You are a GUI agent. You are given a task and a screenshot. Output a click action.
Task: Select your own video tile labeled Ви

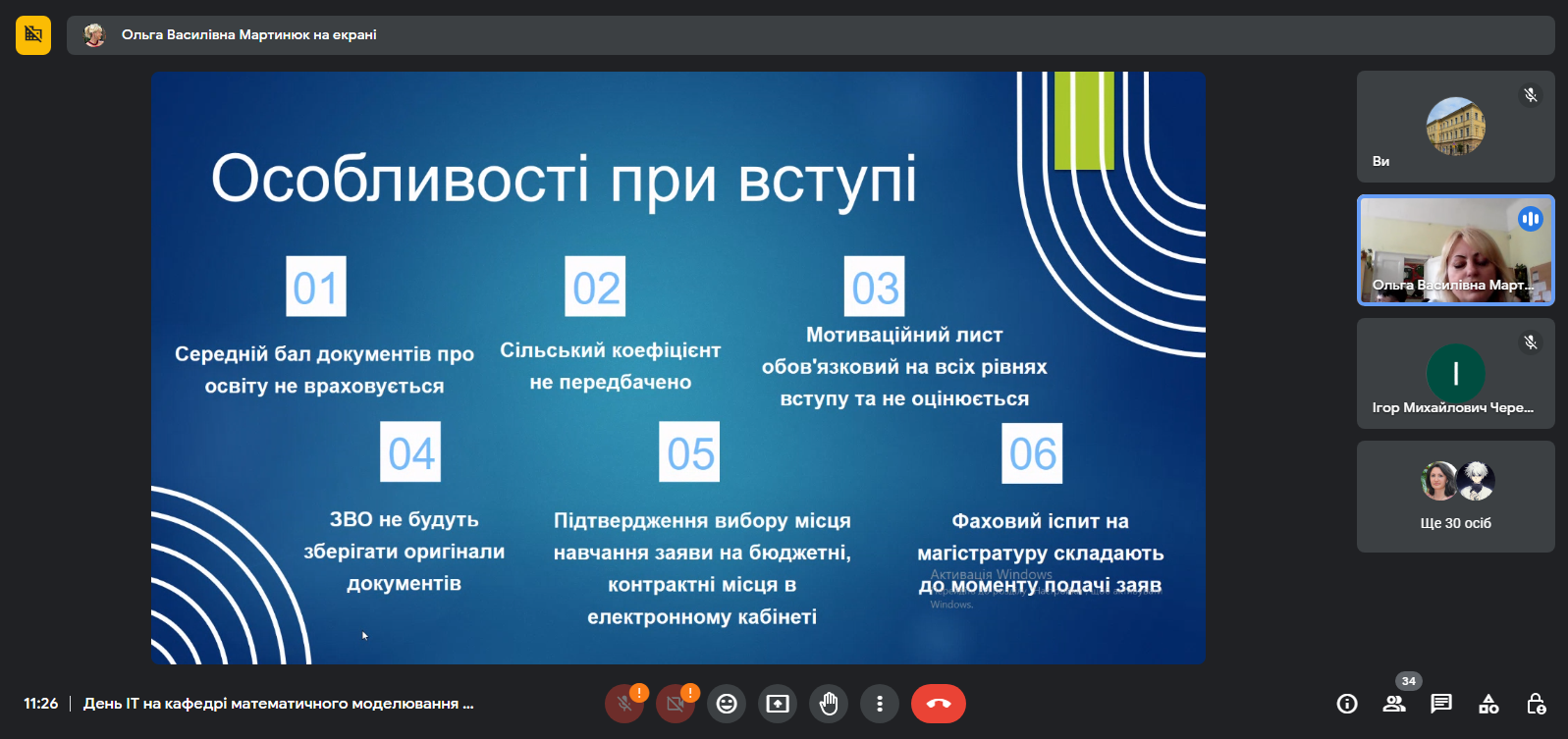point(1456,127)
